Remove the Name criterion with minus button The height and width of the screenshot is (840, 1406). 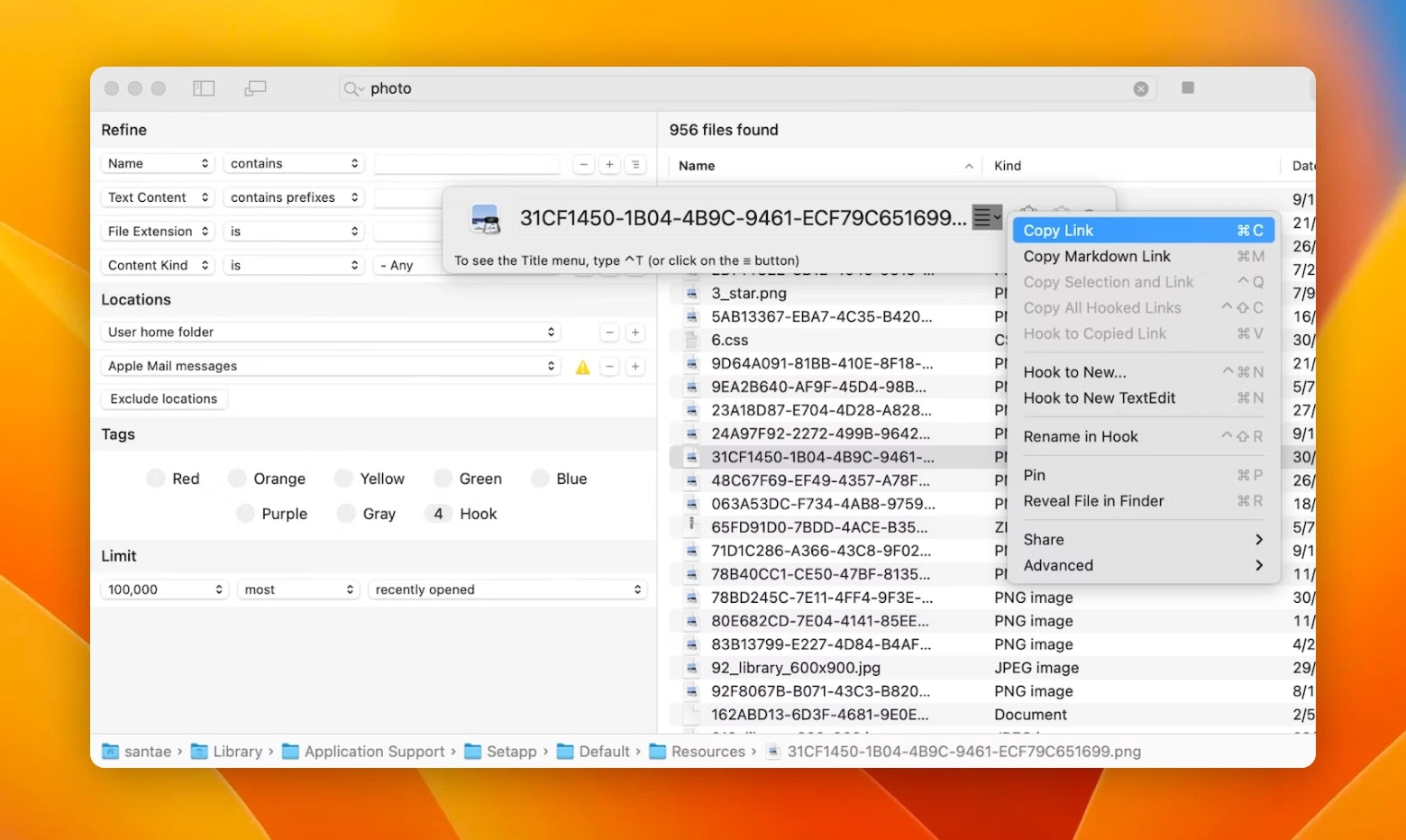pyautogui.click(x=584, y=164)
